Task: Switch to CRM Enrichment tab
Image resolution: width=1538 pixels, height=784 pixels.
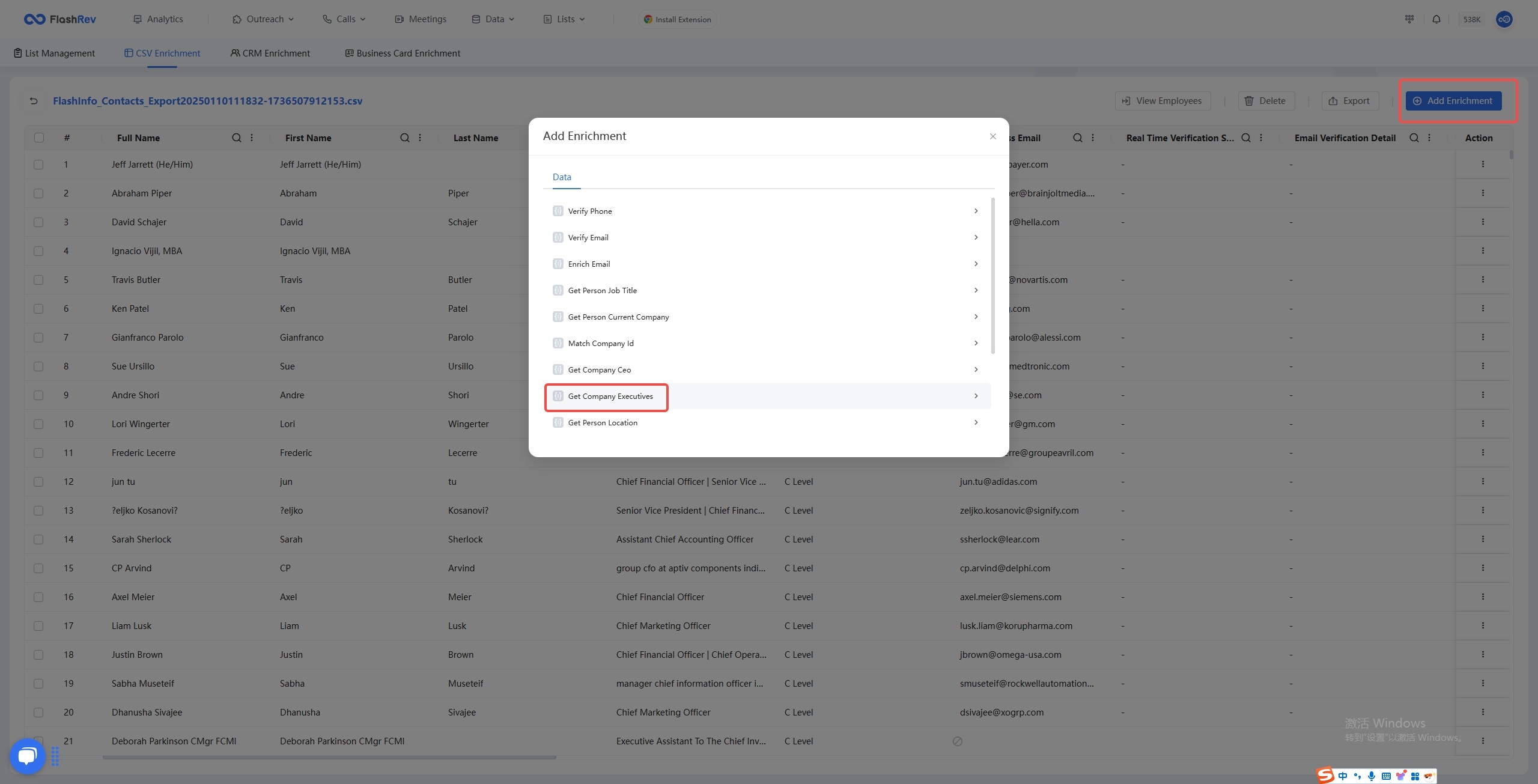Action: tap(270, 53)
